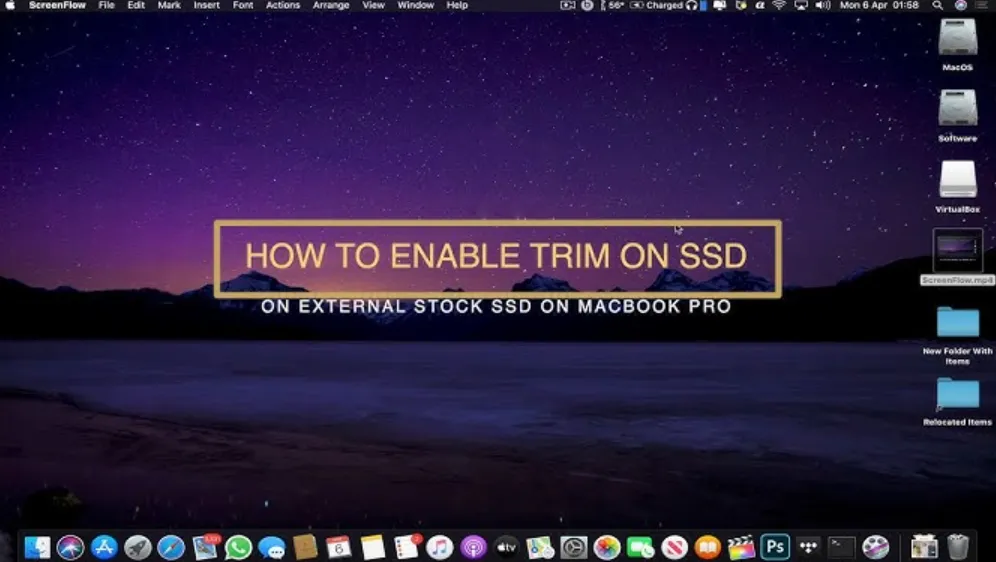The width and height of the screenshot is (996, 562).
Task: Open Apple TV app in dock
Action: click(506, 547)
